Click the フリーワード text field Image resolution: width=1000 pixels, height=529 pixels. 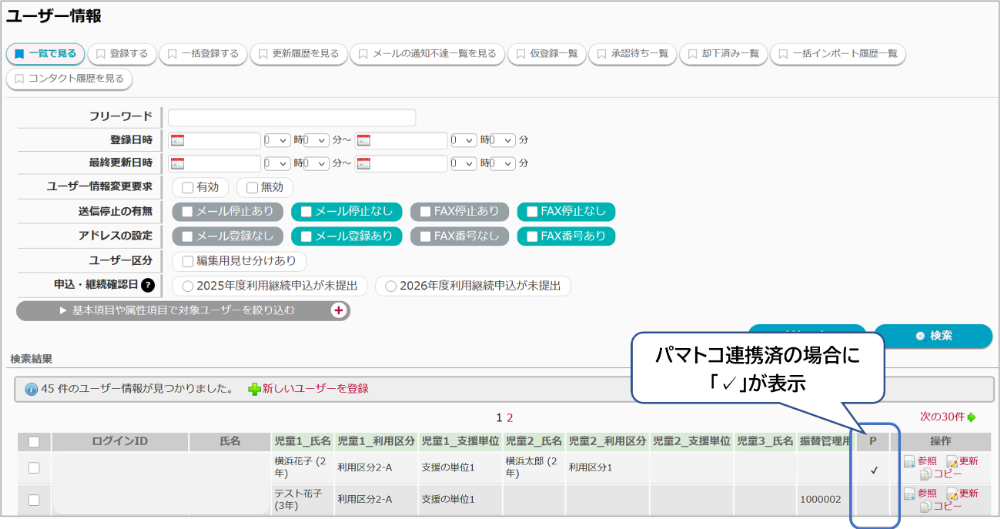point(292,117)
